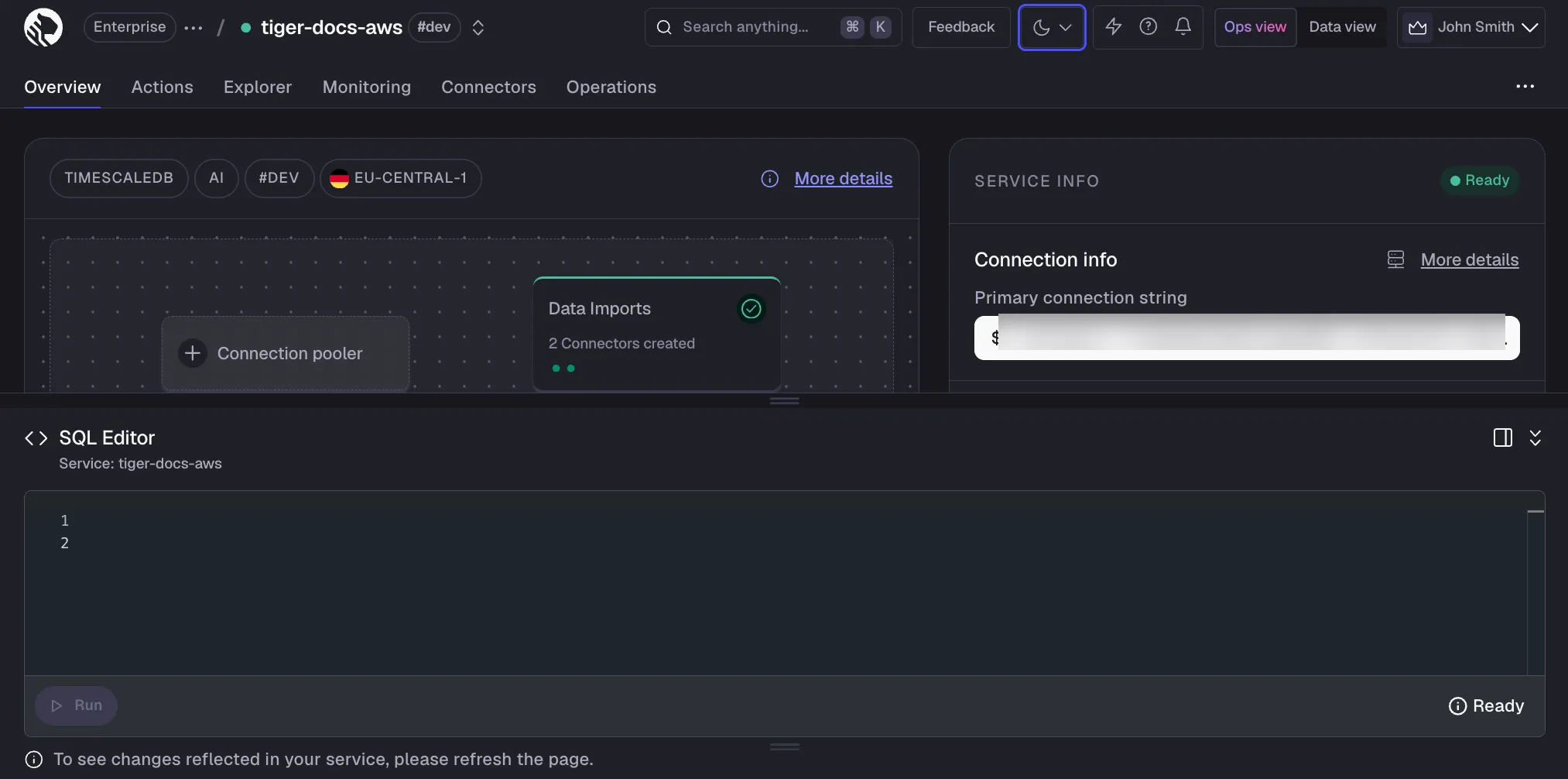Click the German flag icon
The height and width of the screenshot is (779, 1568).
[x=339, y=179]
